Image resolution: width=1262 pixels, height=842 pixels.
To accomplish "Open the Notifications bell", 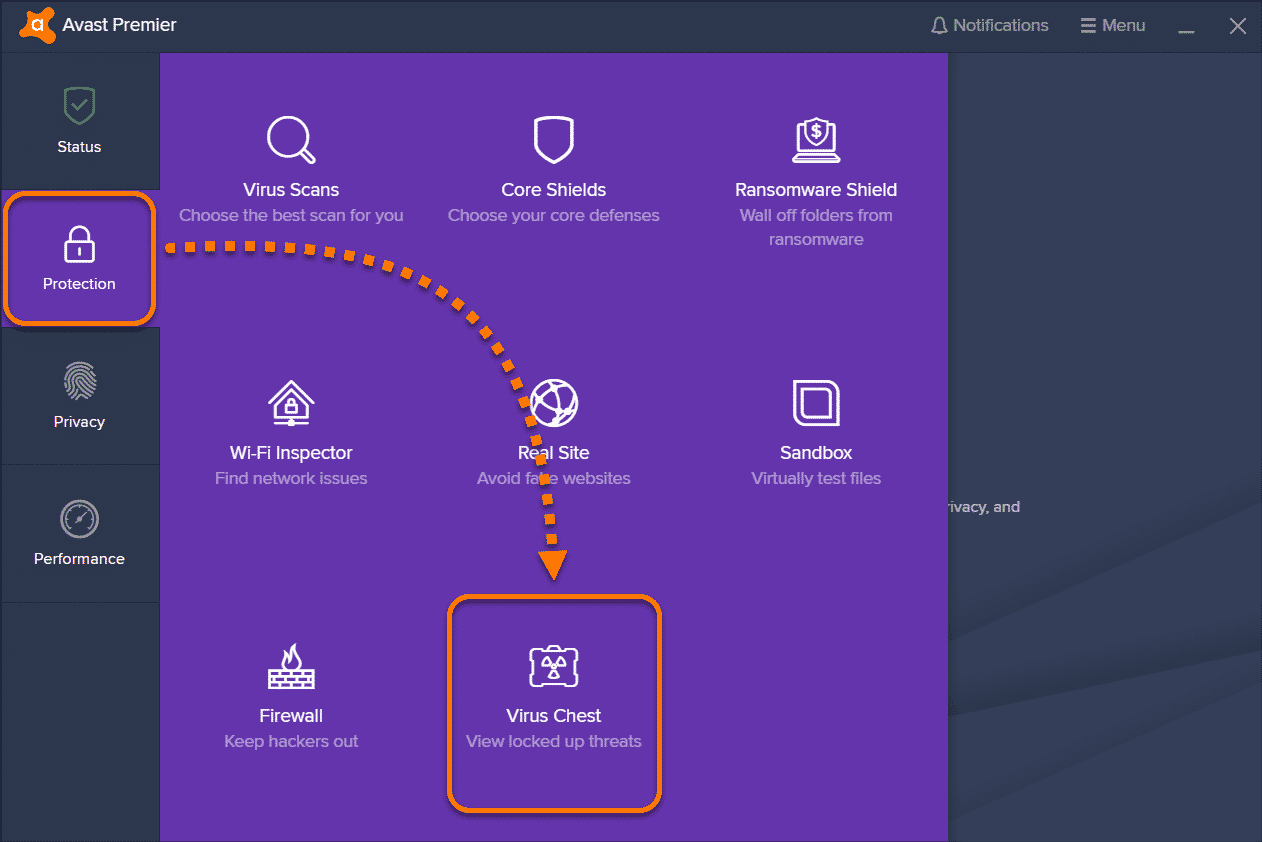I will pyautogui.click(x=989, y=25).
